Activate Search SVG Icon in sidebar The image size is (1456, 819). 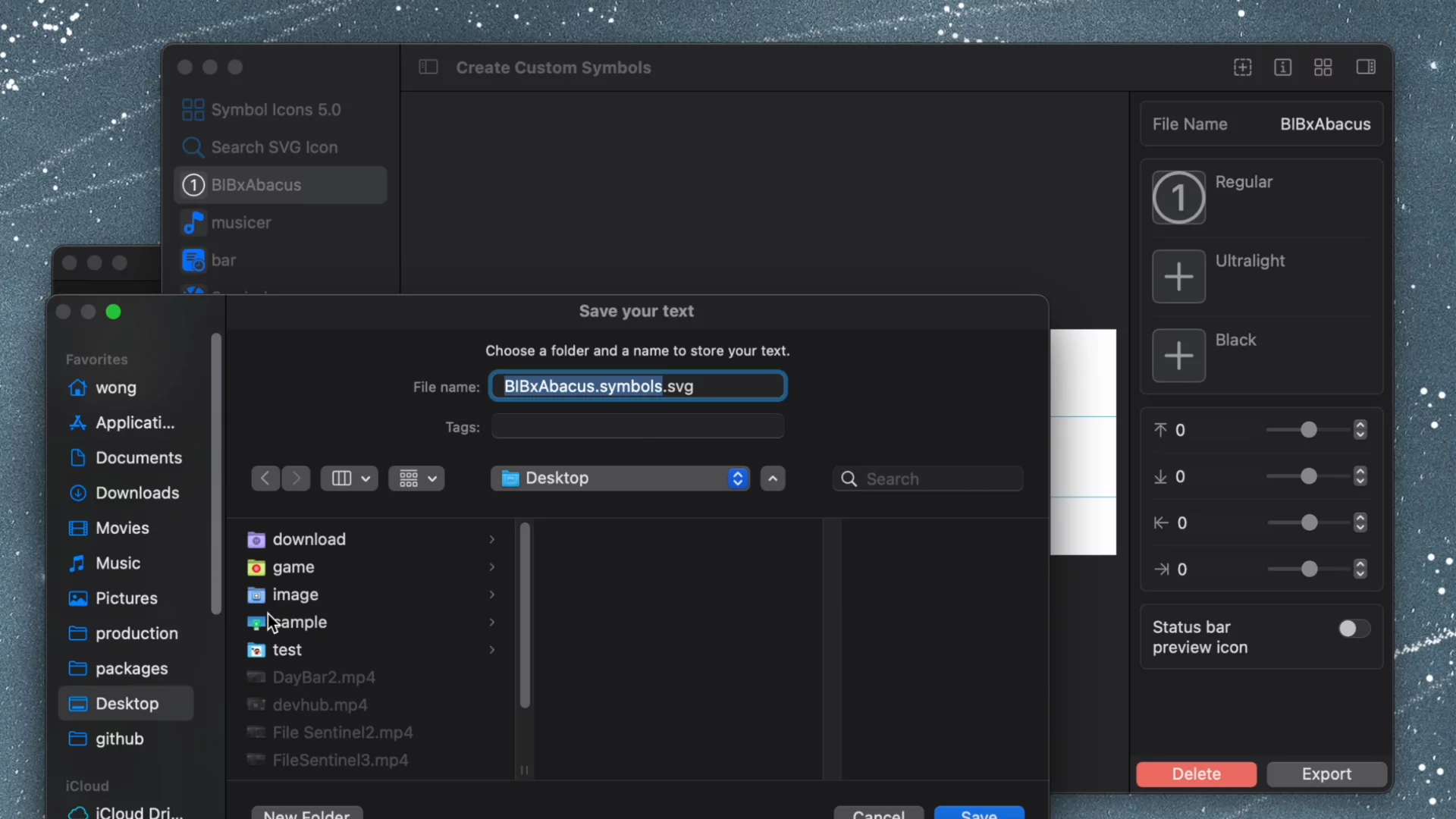(273, 147)
